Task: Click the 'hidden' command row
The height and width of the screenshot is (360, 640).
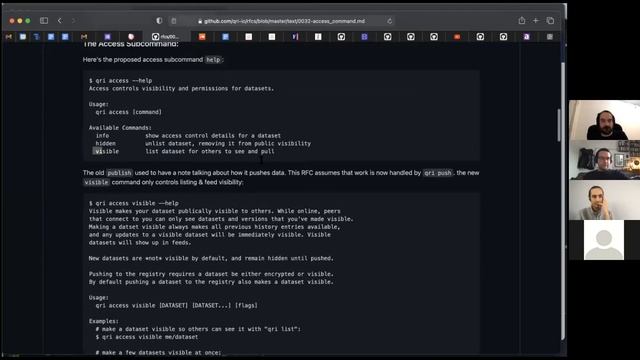Action: [x=203, y=143]
